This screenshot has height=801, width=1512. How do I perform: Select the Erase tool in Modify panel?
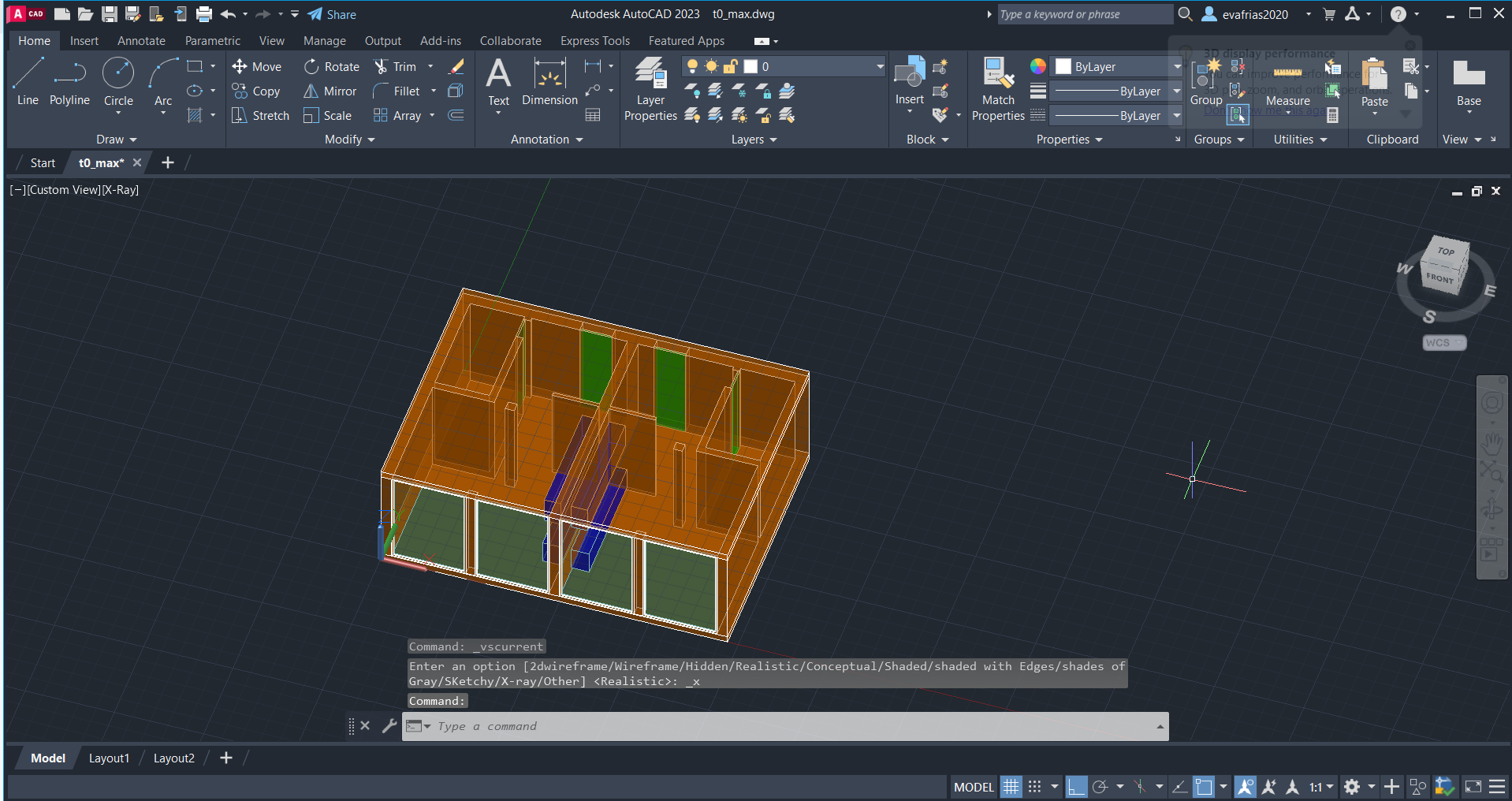(x=456, y=67)
